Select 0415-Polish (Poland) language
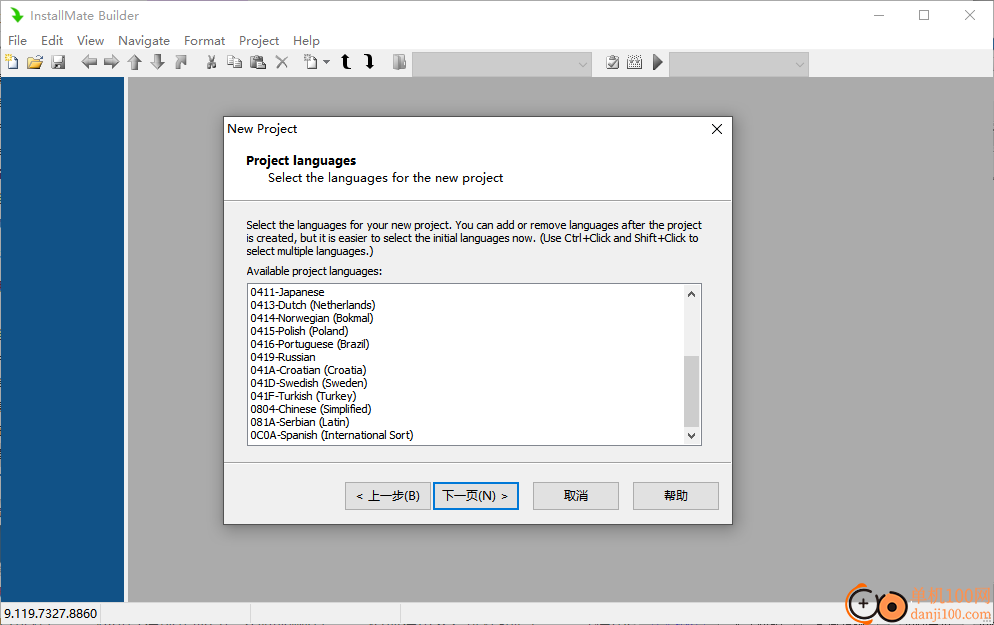 point(465,331)
